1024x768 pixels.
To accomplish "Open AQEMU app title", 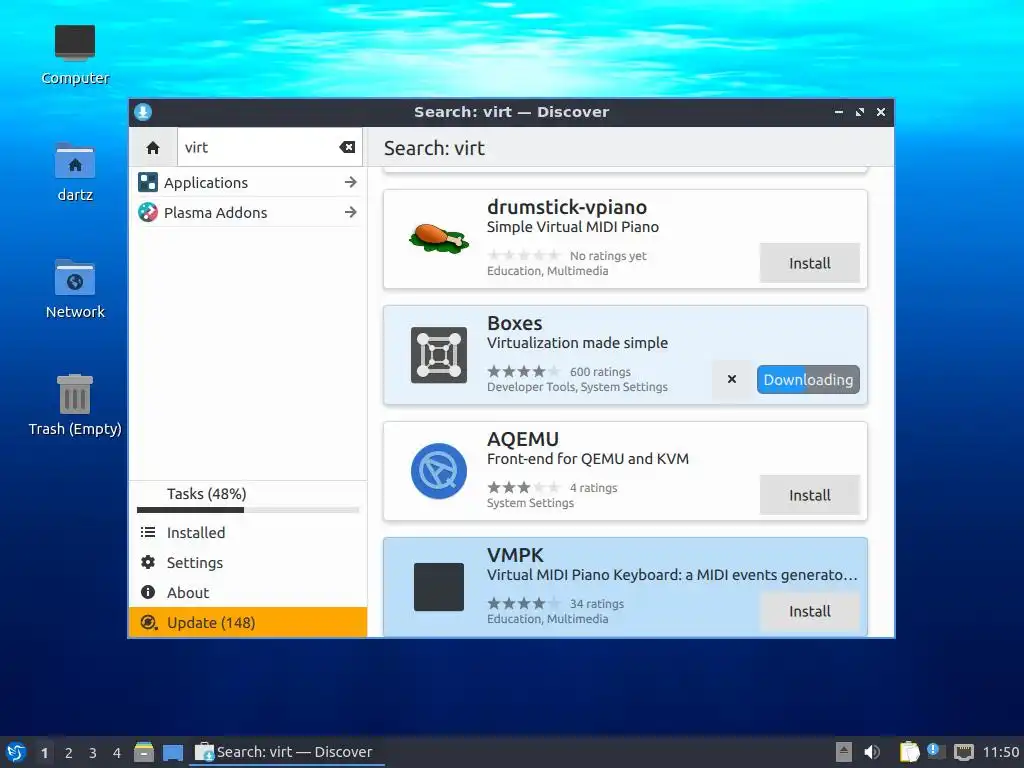I will tap(523, 440).
